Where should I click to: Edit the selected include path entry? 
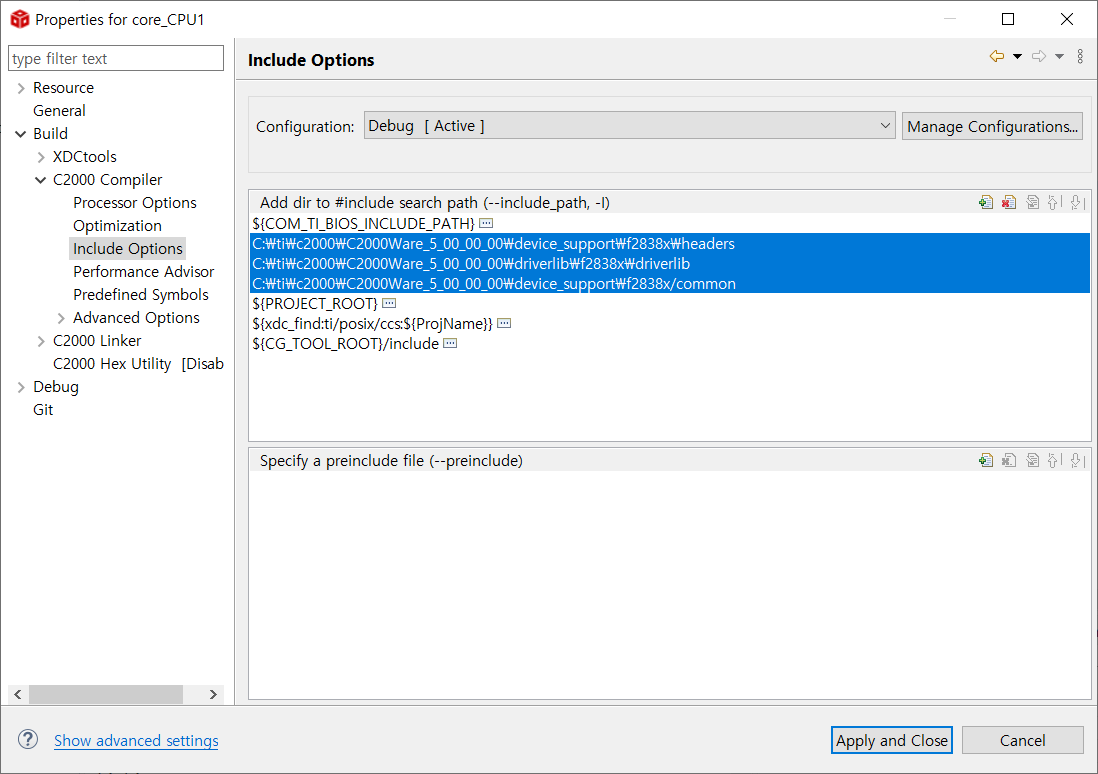[x=1032, y=203]
